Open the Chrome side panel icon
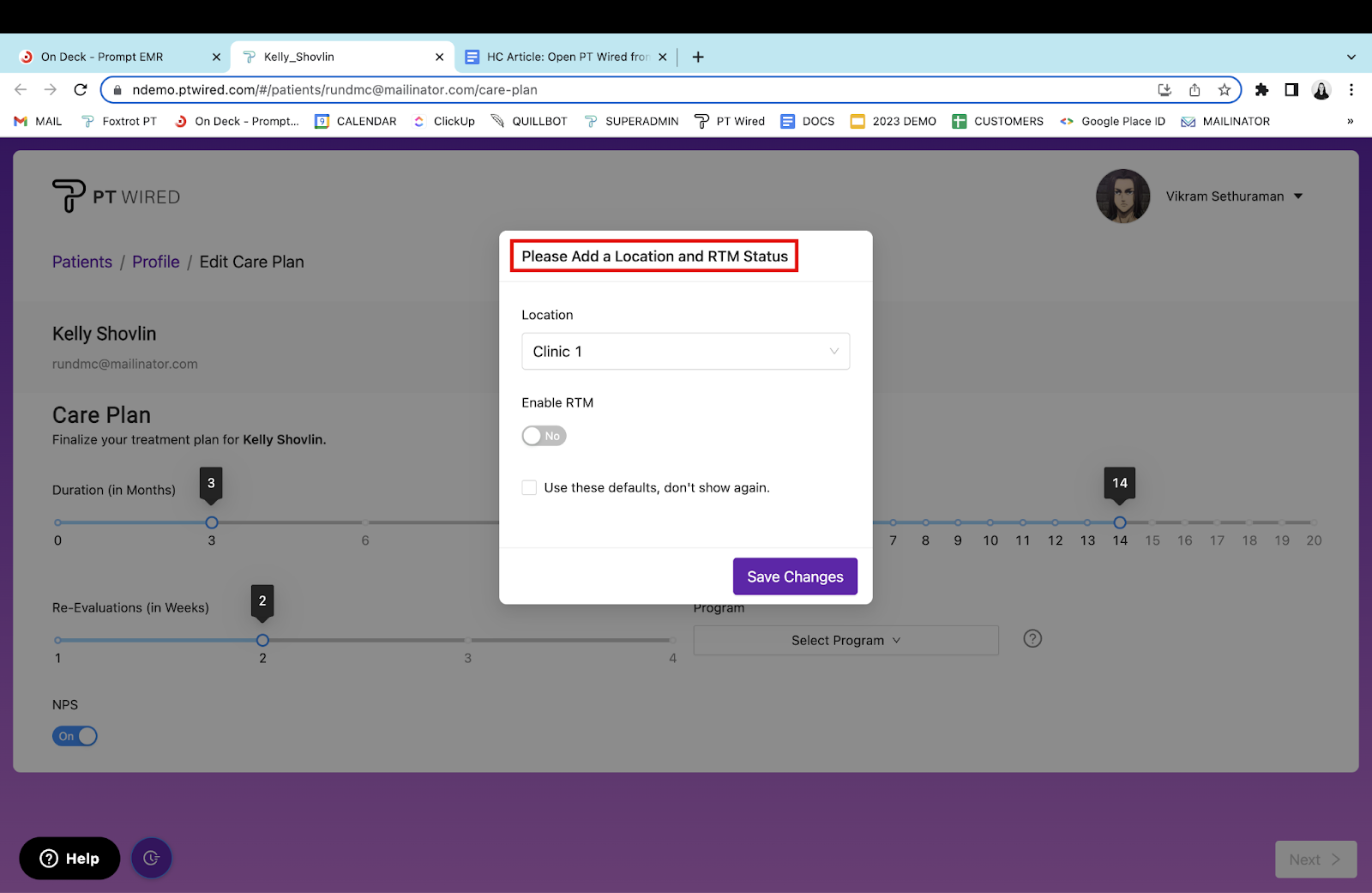Image resolution: width=1372 pixels, height=893 pixels. (1291, 90)
